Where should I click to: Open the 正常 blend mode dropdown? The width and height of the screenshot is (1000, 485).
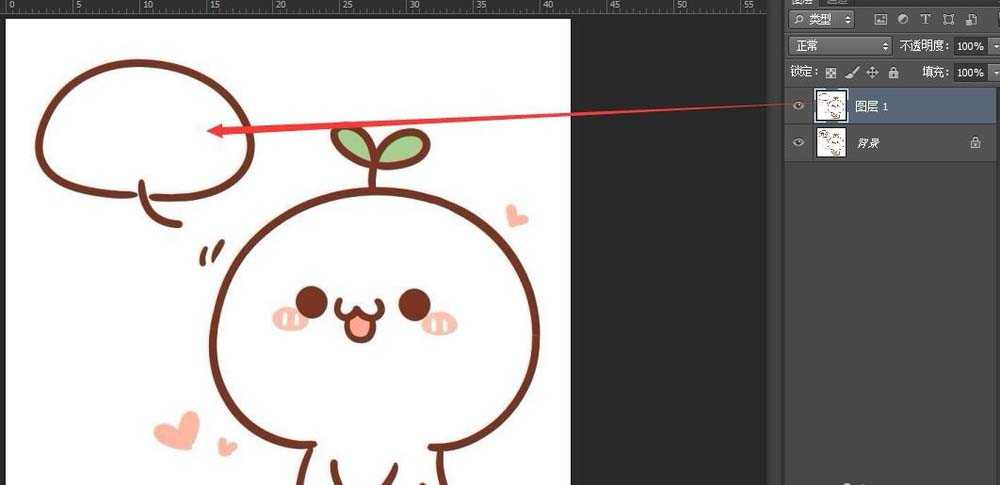click(x=839, y=46)
